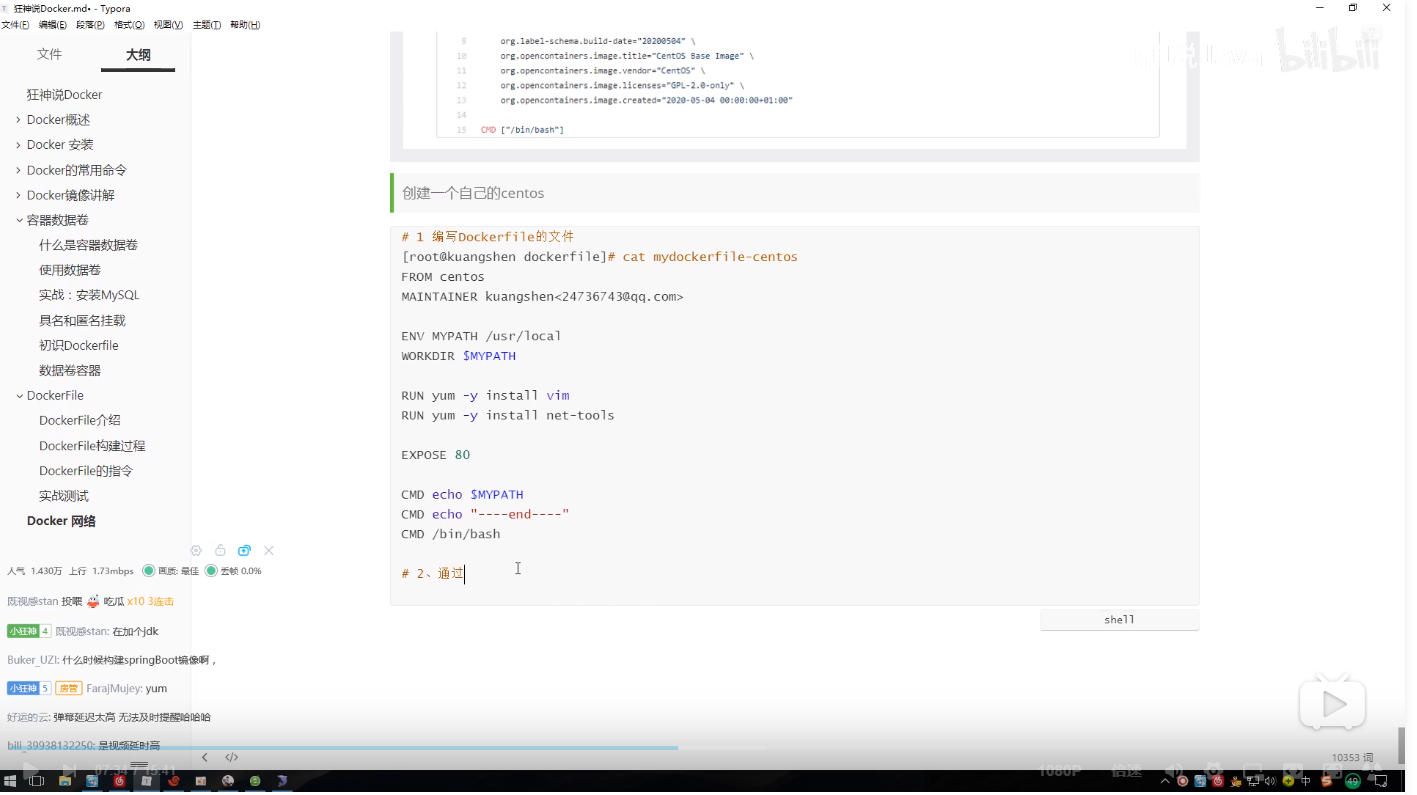Click the 10353 词 word count
This screenshot has width=1417, height=795.
tap(1352, 758)
